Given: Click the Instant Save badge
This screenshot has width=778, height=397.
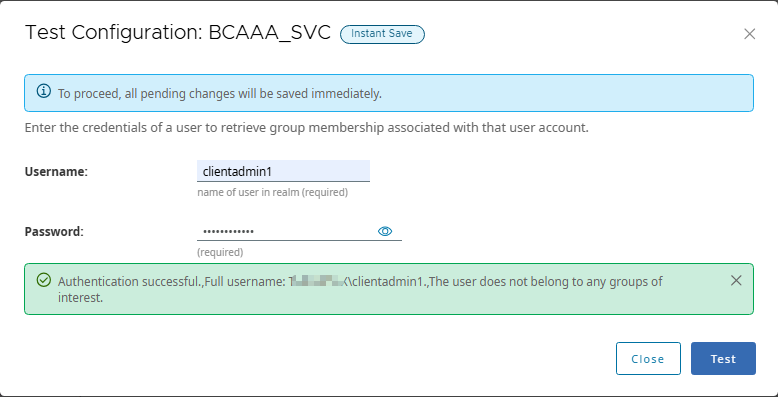Looking at the screenshot, I should point(382,34).
